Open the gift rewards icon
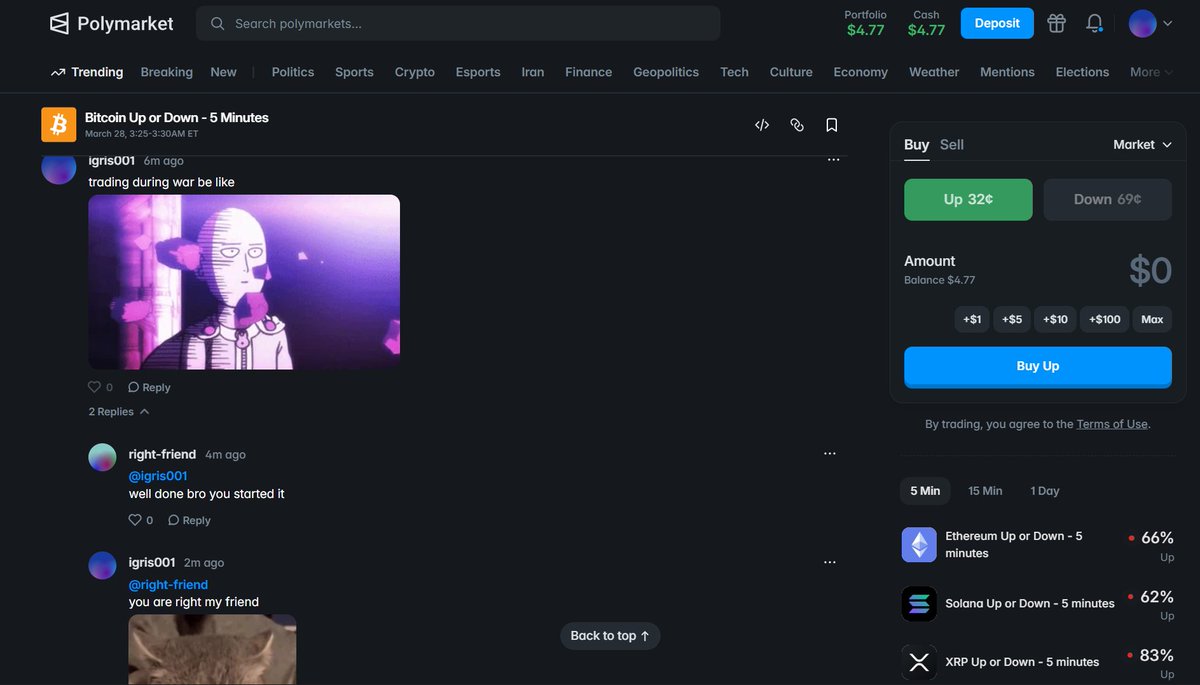This screenshot has width=1200, height=685. click(x=1056, y=23)
